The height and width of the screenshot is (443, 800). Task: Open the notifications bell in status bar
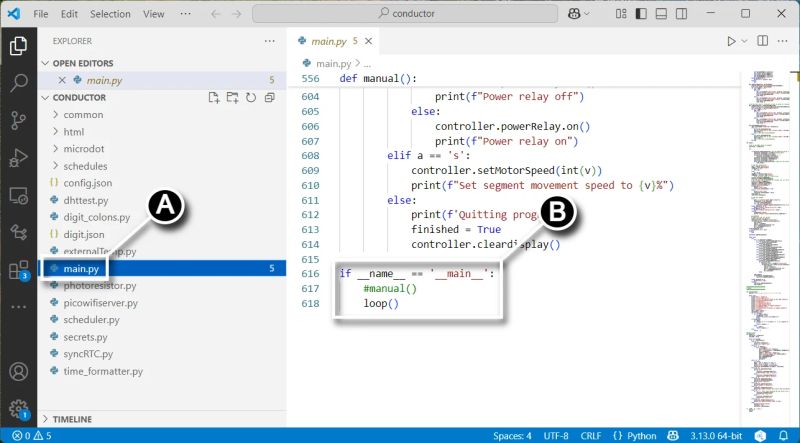(x=783, y=436)
